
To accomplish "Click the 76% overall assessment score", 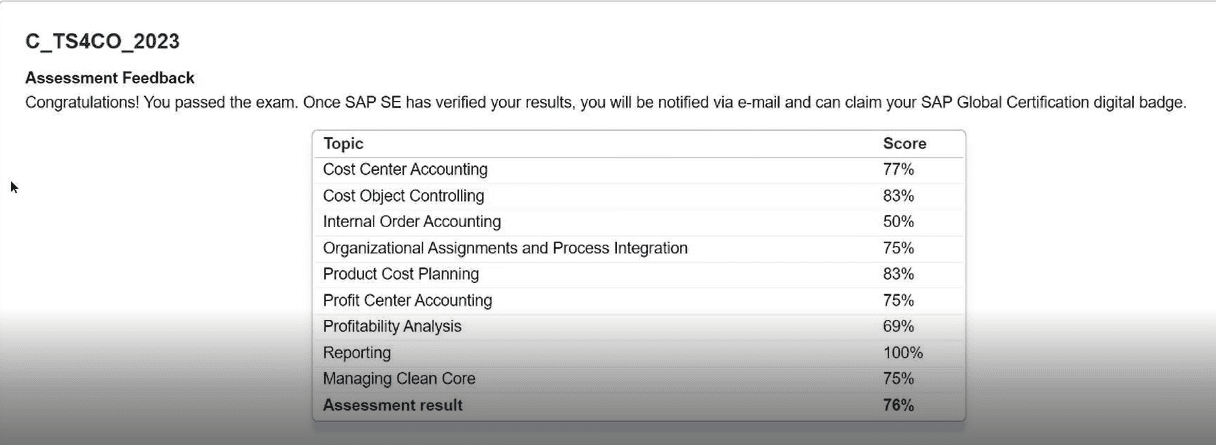I will click(898, 405).
